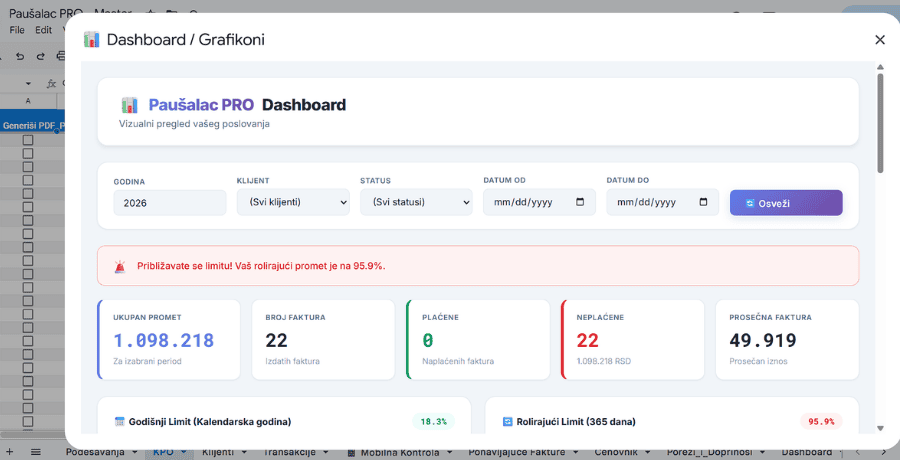This screenshot has height=460, width=900.
Task: Click the Rolirajući Limit (365 dana) heading
Action: click(576, 422)
